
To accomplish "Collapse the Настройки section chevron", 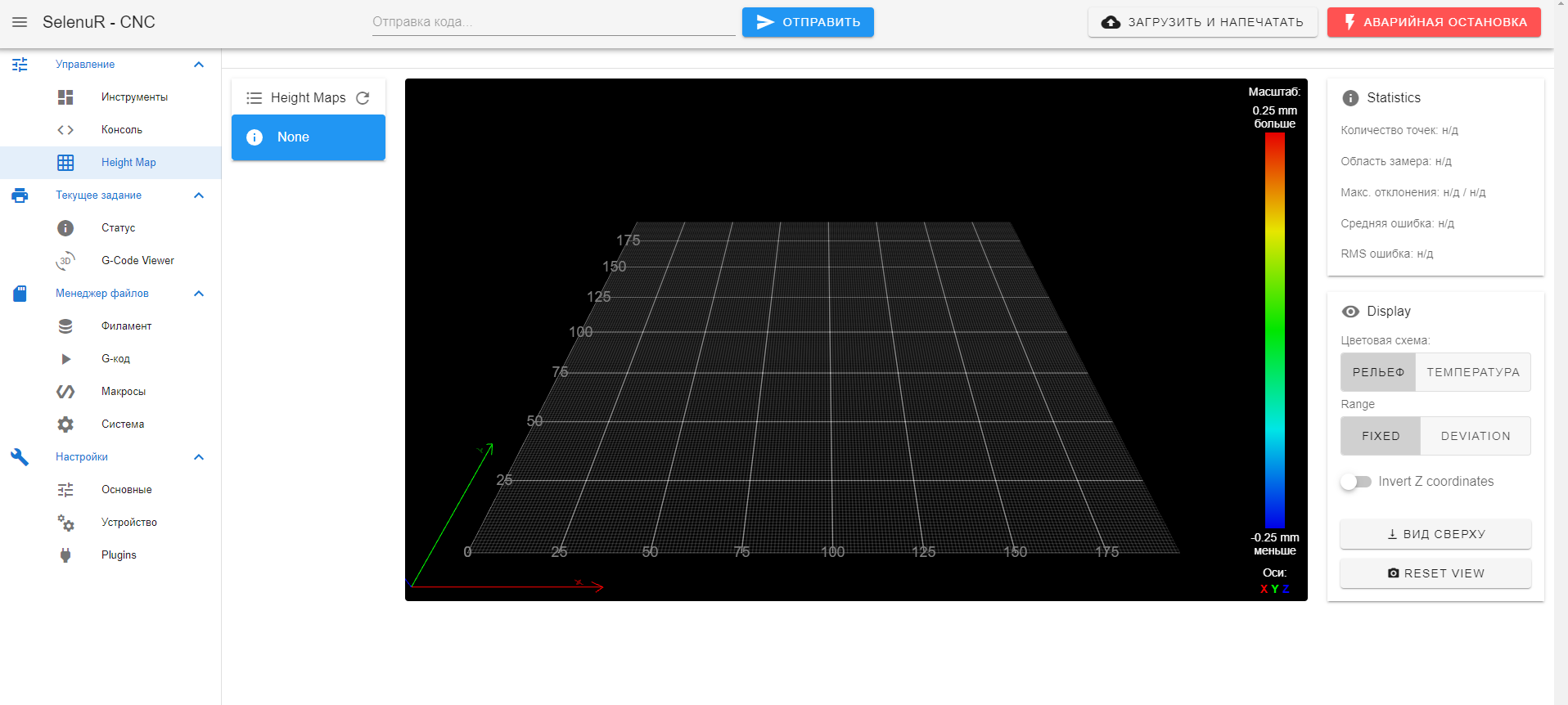I will (x=199, y=457).
